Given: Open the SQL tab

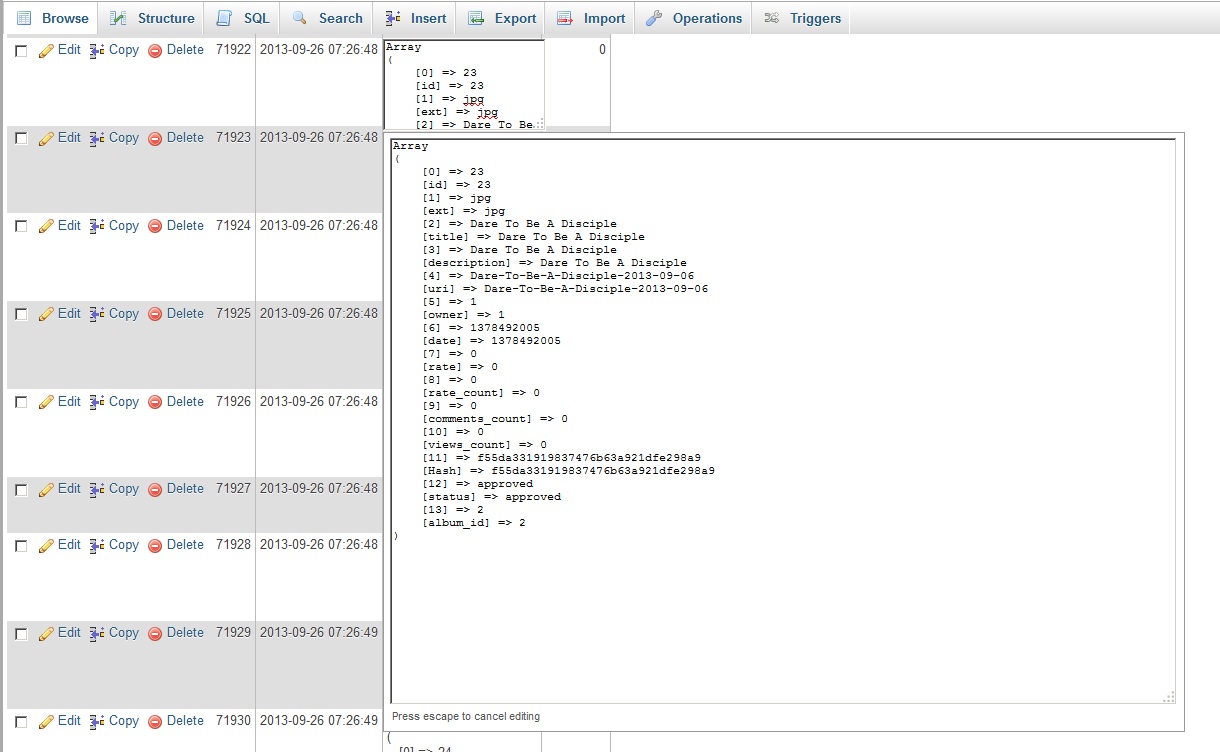Looking at the screenshot, I should click(244, 18).
